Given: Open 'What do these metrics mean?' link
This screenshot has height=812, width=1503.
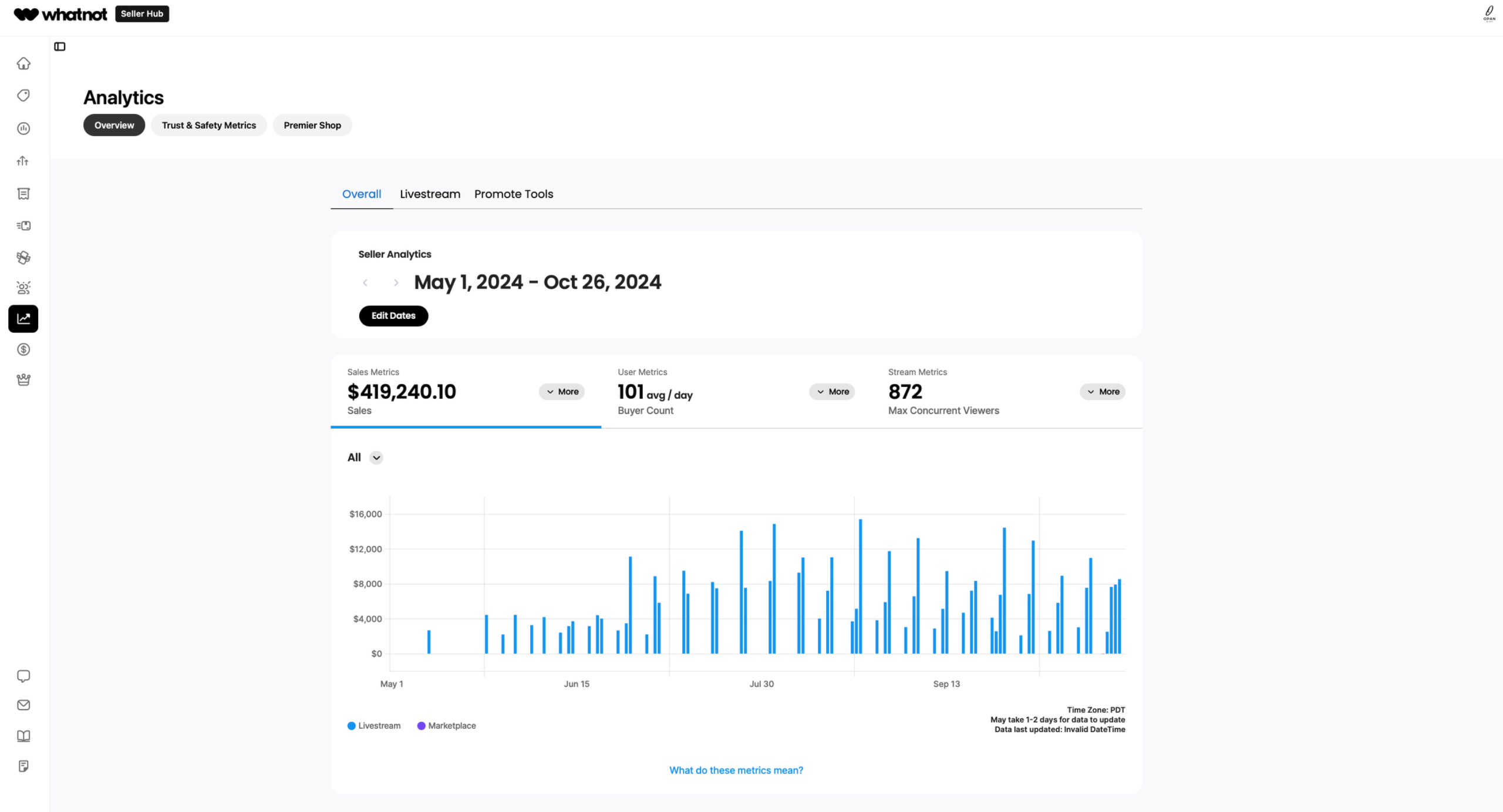Looking at the screenshot, I should point(736,770).
